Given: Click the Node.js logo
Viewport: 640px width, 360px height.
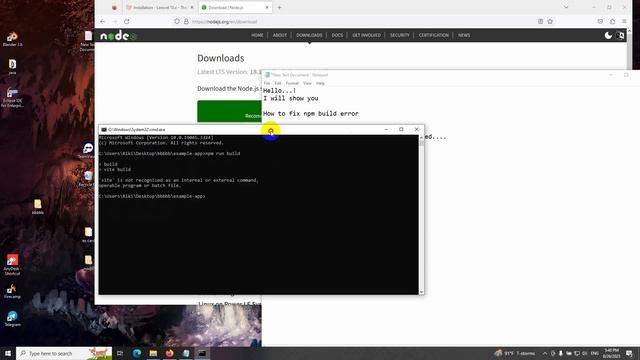Looking at the screenshot, I should point(118,36).
